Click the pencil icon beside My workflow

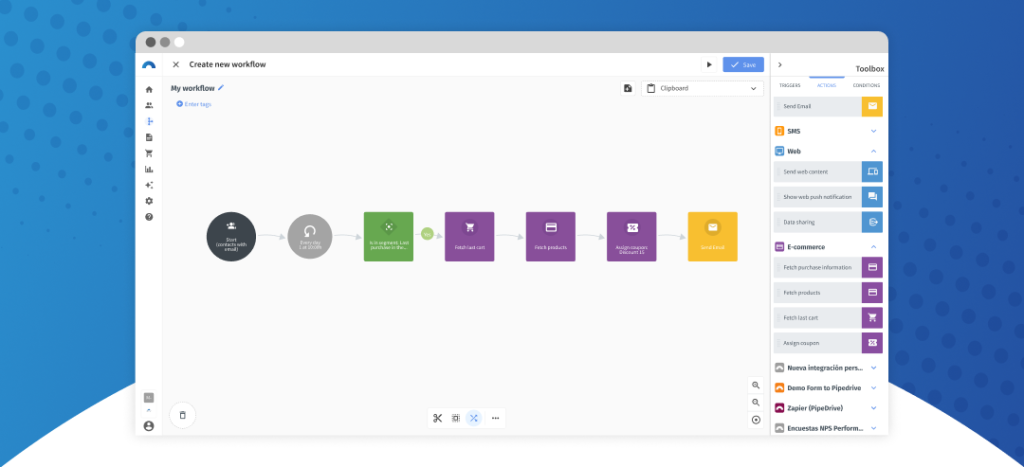221,88
